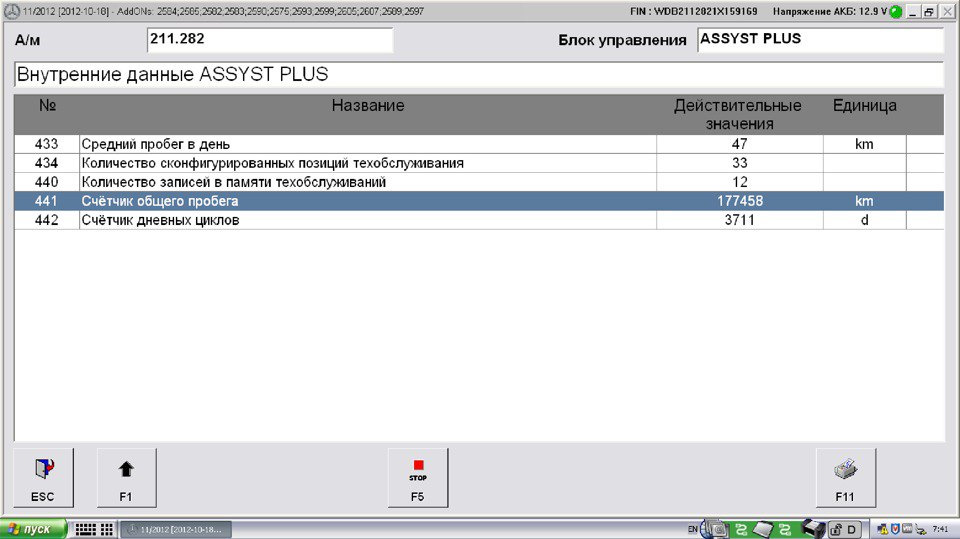Click the Блок управления field ASSYST PLUS
Viewport: 960px width, 539px height.
click(820, 40)
